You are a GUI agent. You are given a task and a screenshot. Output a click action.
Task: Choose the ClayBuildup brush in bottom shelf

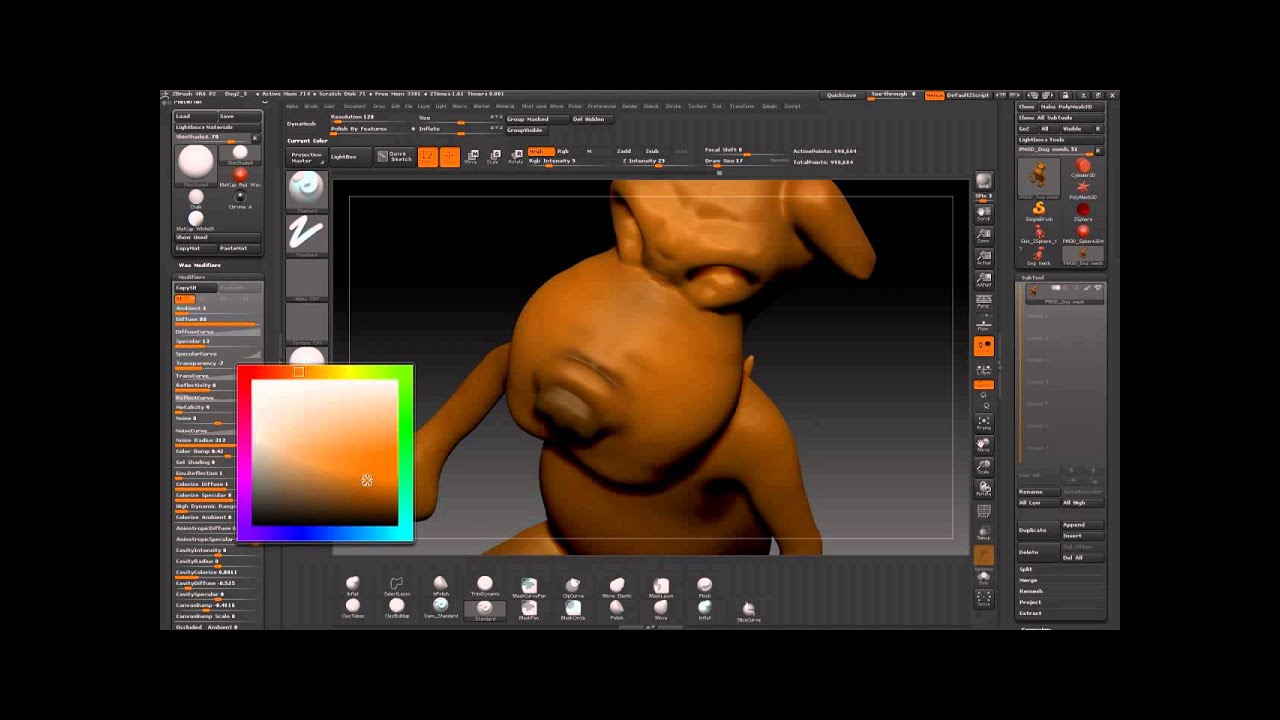[396, 608]
